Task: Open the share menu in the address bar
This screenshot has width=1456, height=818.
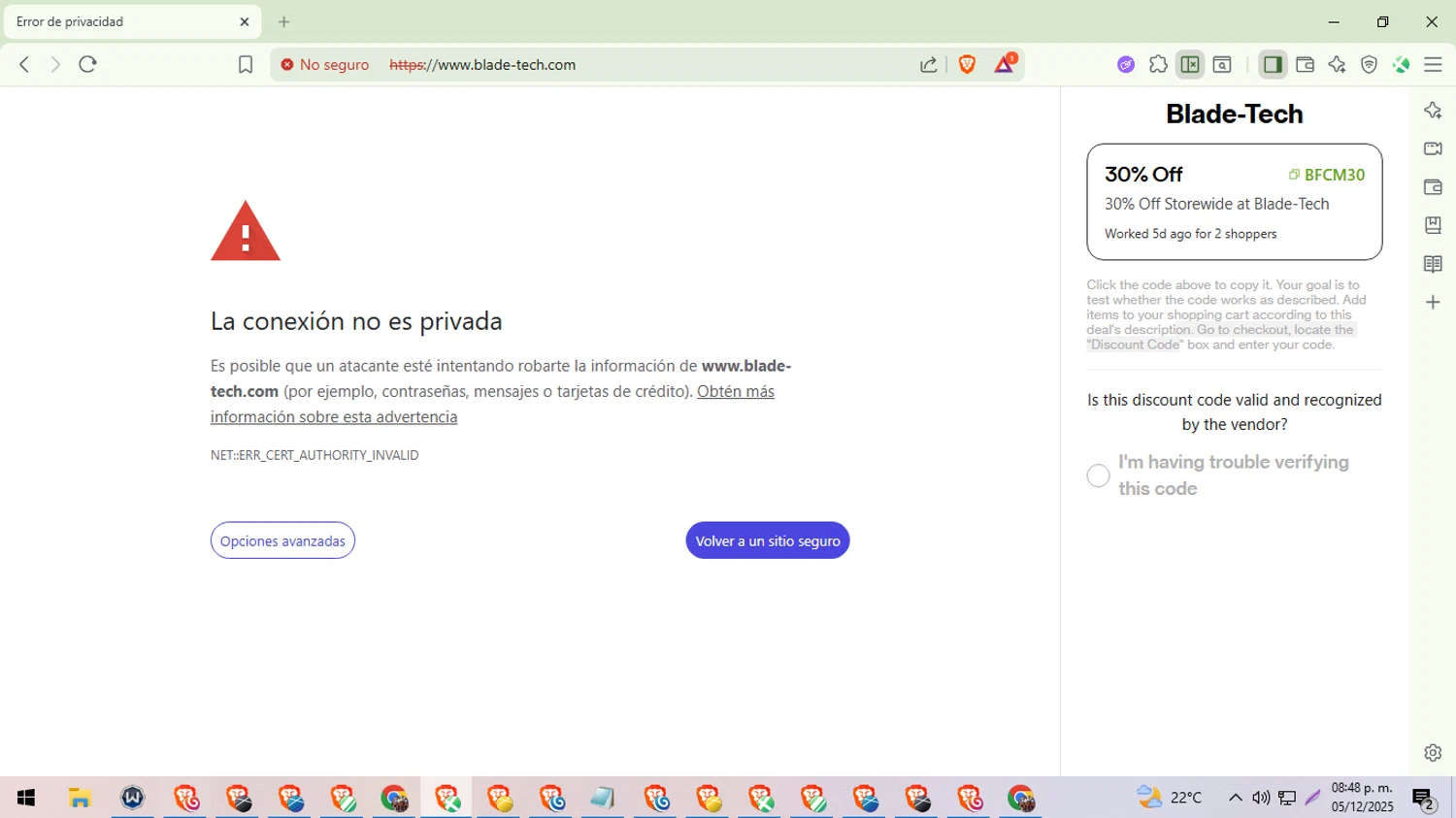Action: pyautogui.click(x=929, y=65)
